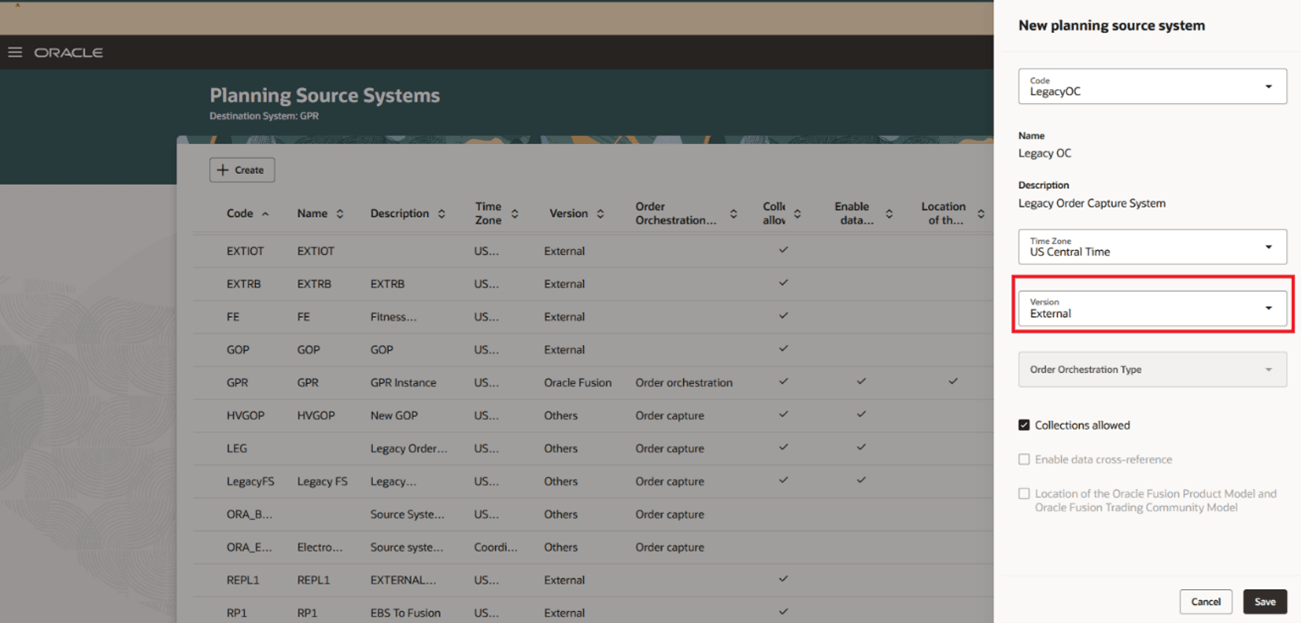
Task: Enable the data cross-reference checkbox
Action: [1024, 458]
